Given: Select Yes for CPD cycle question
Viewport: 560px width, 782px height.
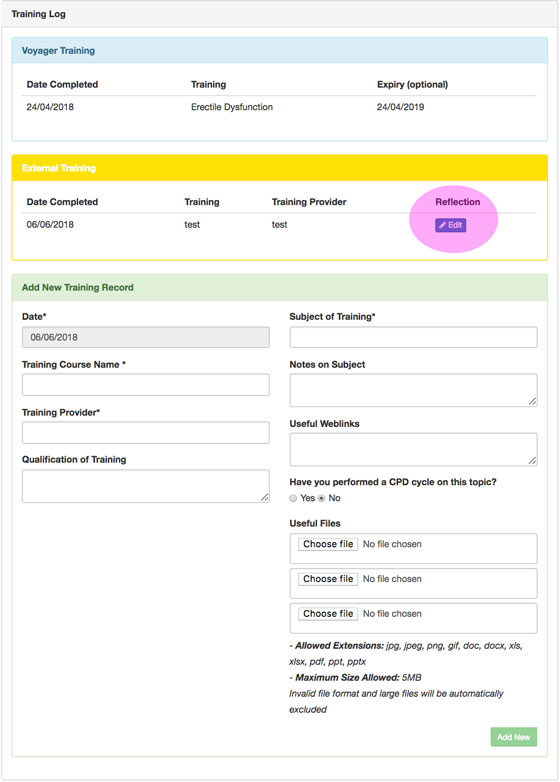Looking at the screenshot, I should click(x=293, y=498).
